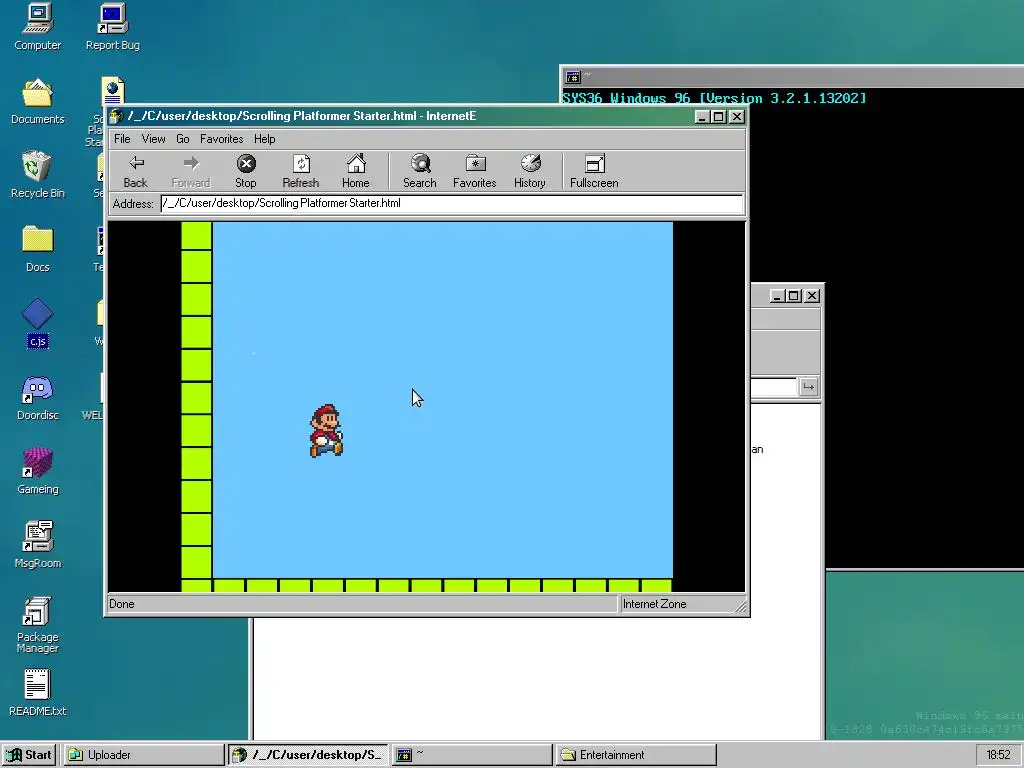Select the Recycle Bin icon

click(x=38, y=175)
